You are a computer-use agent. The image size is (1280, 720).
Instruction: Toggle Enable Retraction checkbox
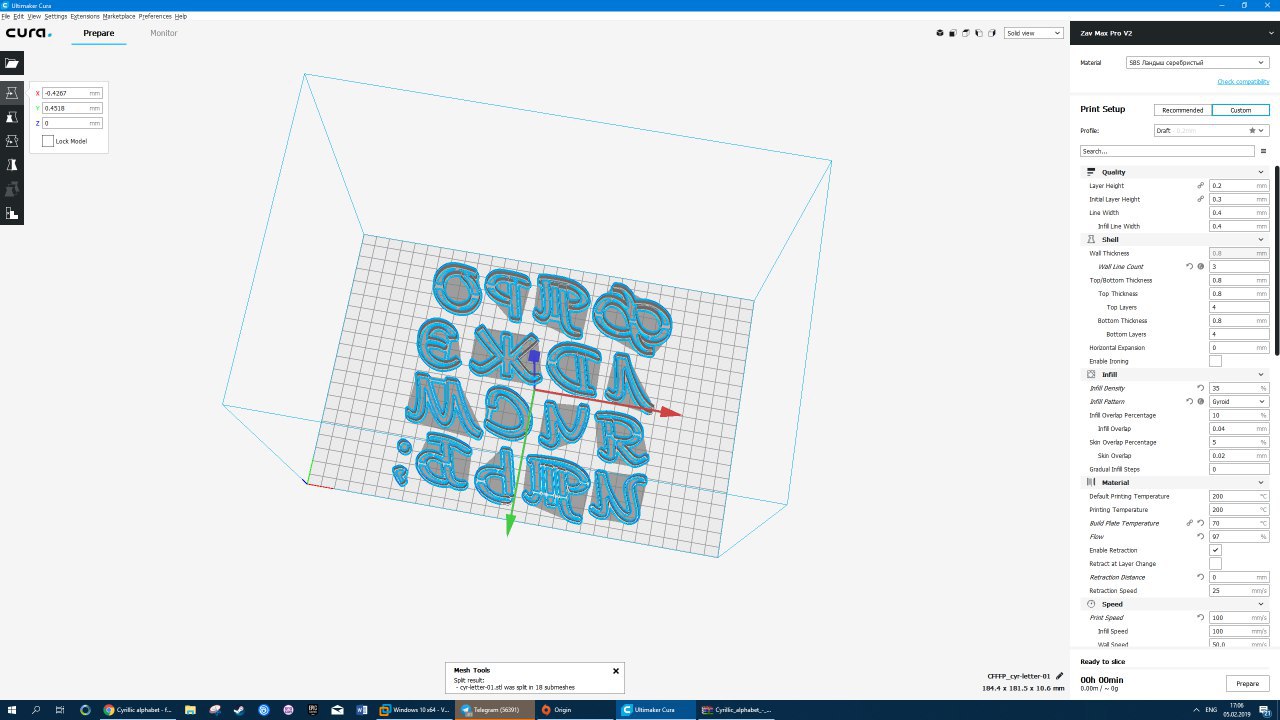(x=1215, y=550)
